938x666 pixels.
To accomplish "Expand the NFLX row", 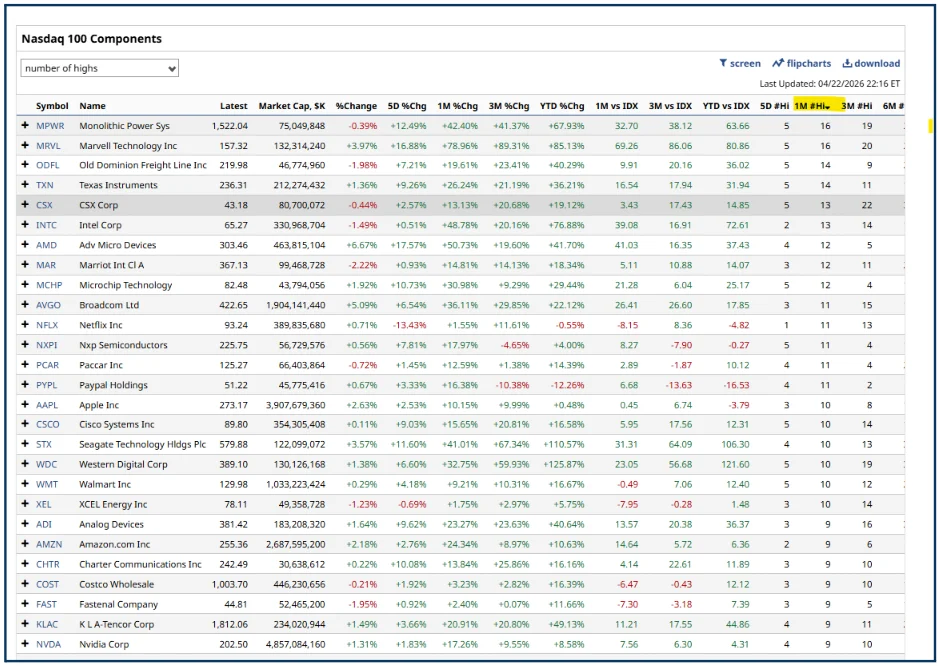I will (x=25, y=325).
